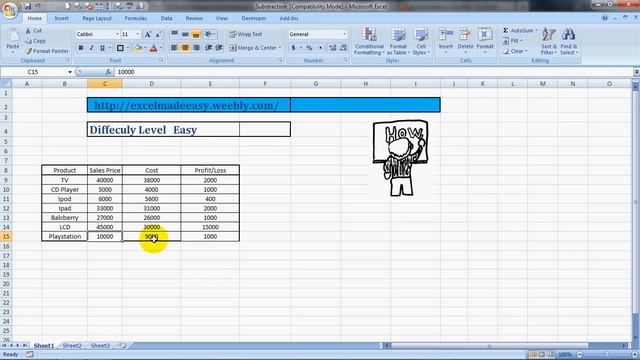
Task: Switch to the Review tab
Action: tap(194, 18)
